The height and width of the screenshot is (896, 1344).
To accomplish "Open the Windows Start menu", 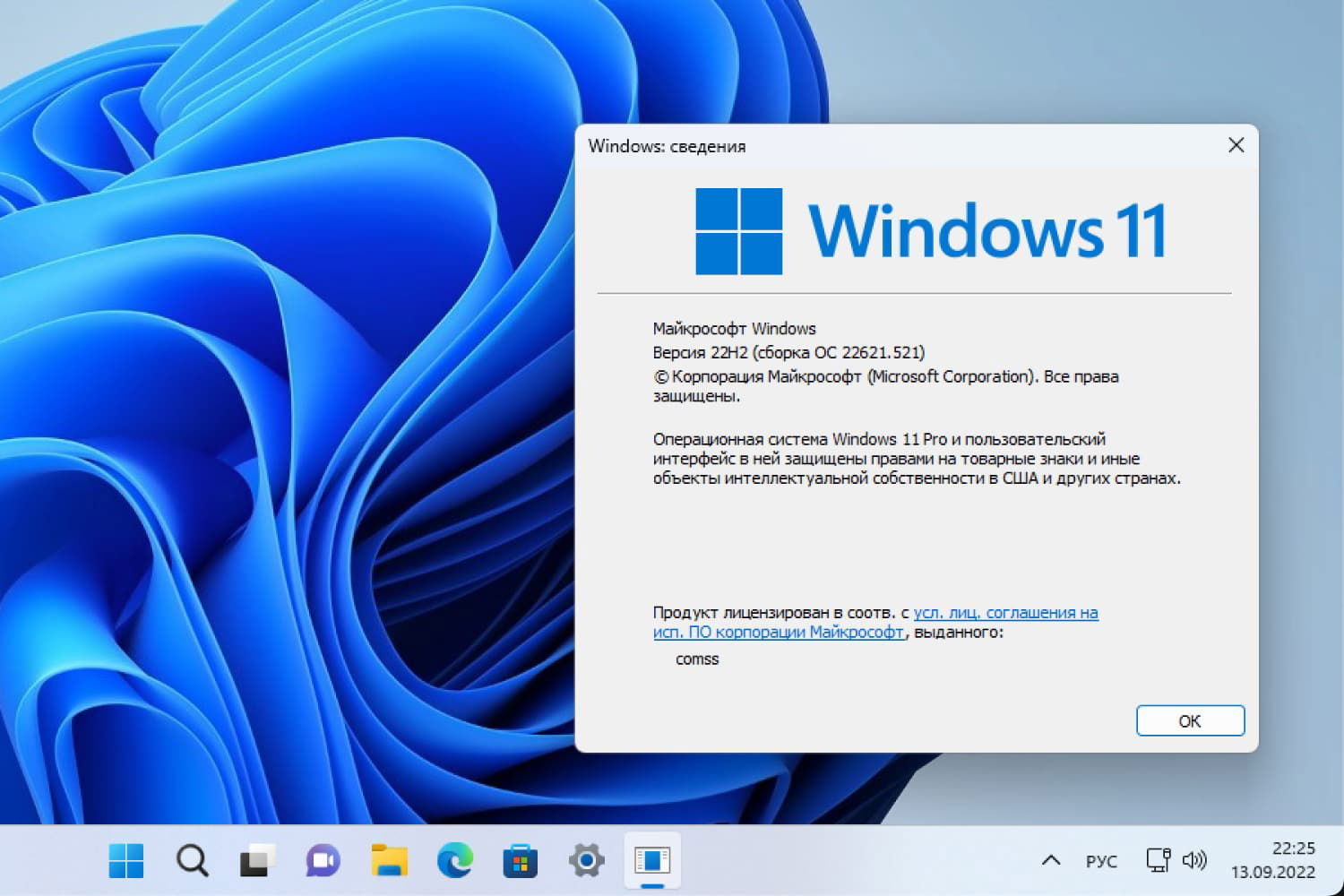I will pyautogui.click(x=126, y=861).
